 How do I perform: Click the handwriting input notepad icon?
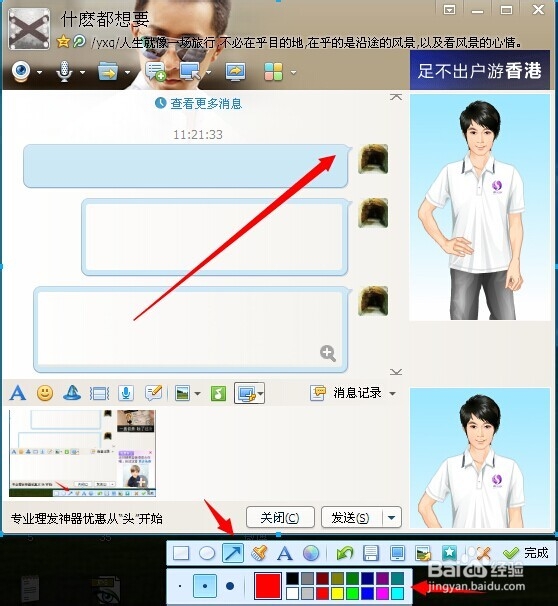point(153,393)
